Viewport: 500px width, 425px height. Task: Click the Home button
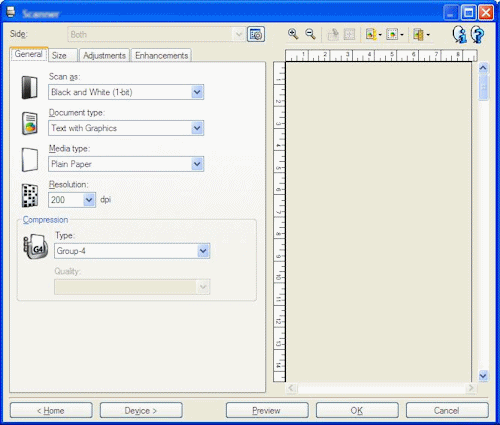pos(51,410)
